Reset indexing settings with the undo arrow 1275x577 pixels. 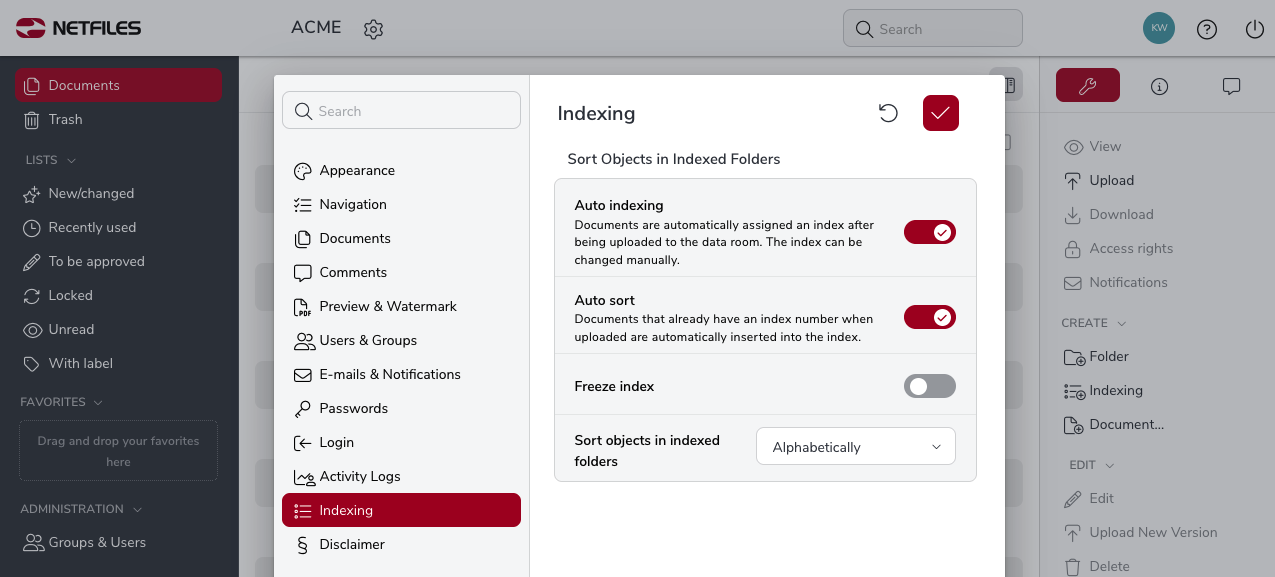(888, 113)
